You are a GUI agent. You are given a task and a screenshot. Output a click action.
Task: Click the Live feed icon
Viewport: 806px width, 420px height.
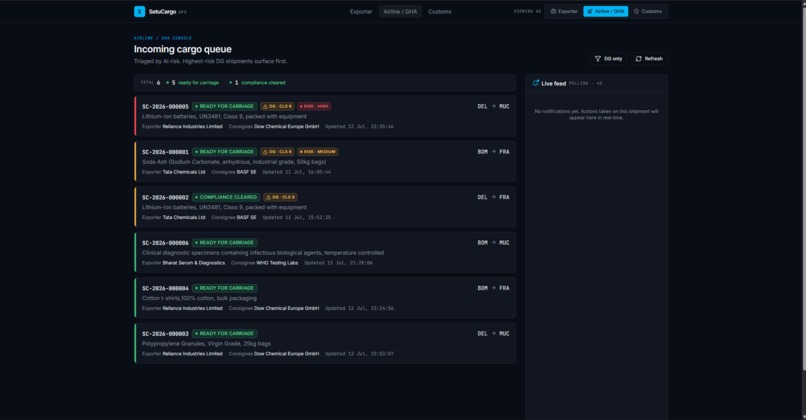point(536,83)
